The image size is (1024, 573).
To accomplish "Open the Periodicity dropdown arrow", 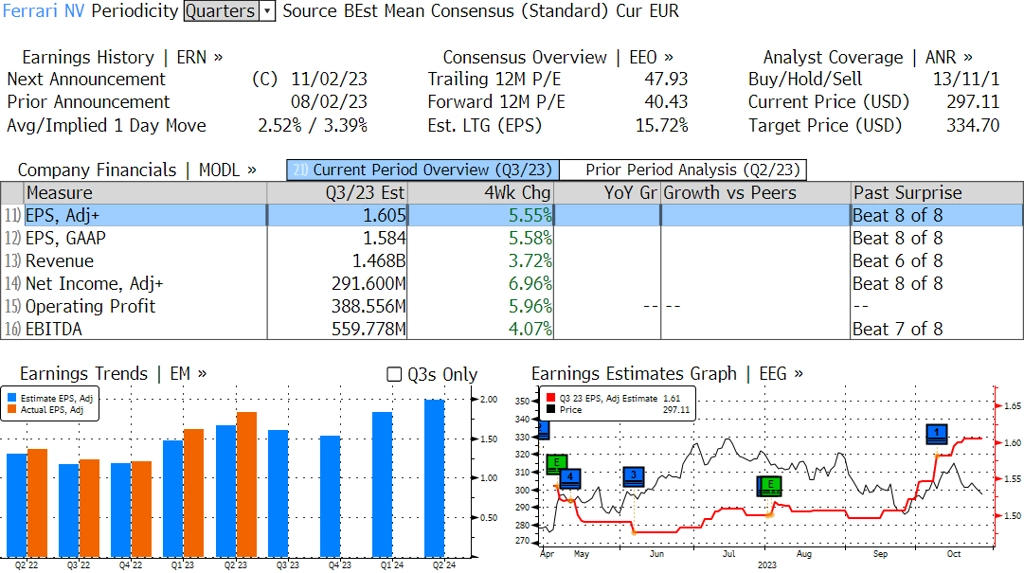I will (267, 11).
